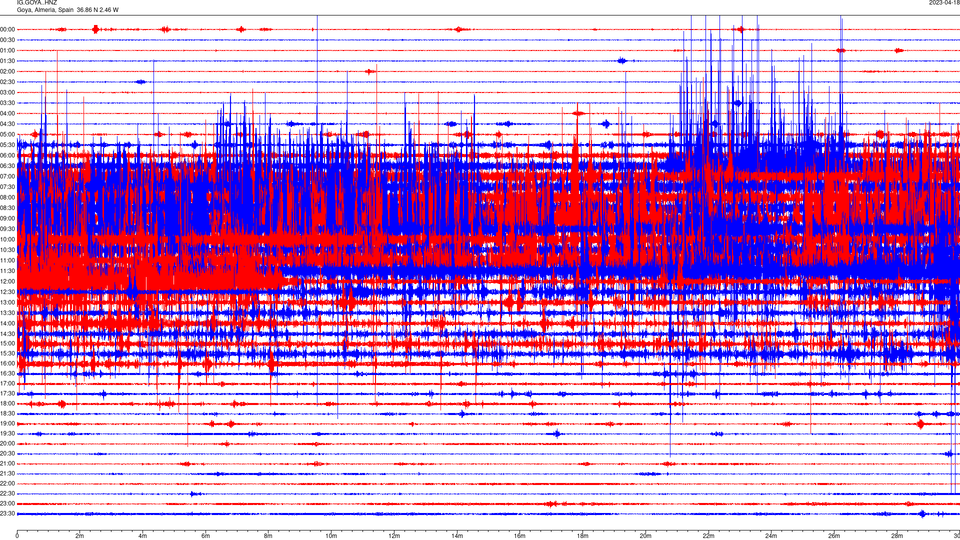Choose the '23:30' row label
The height and width of the screenshot is (540, 960).
(7, 514)
